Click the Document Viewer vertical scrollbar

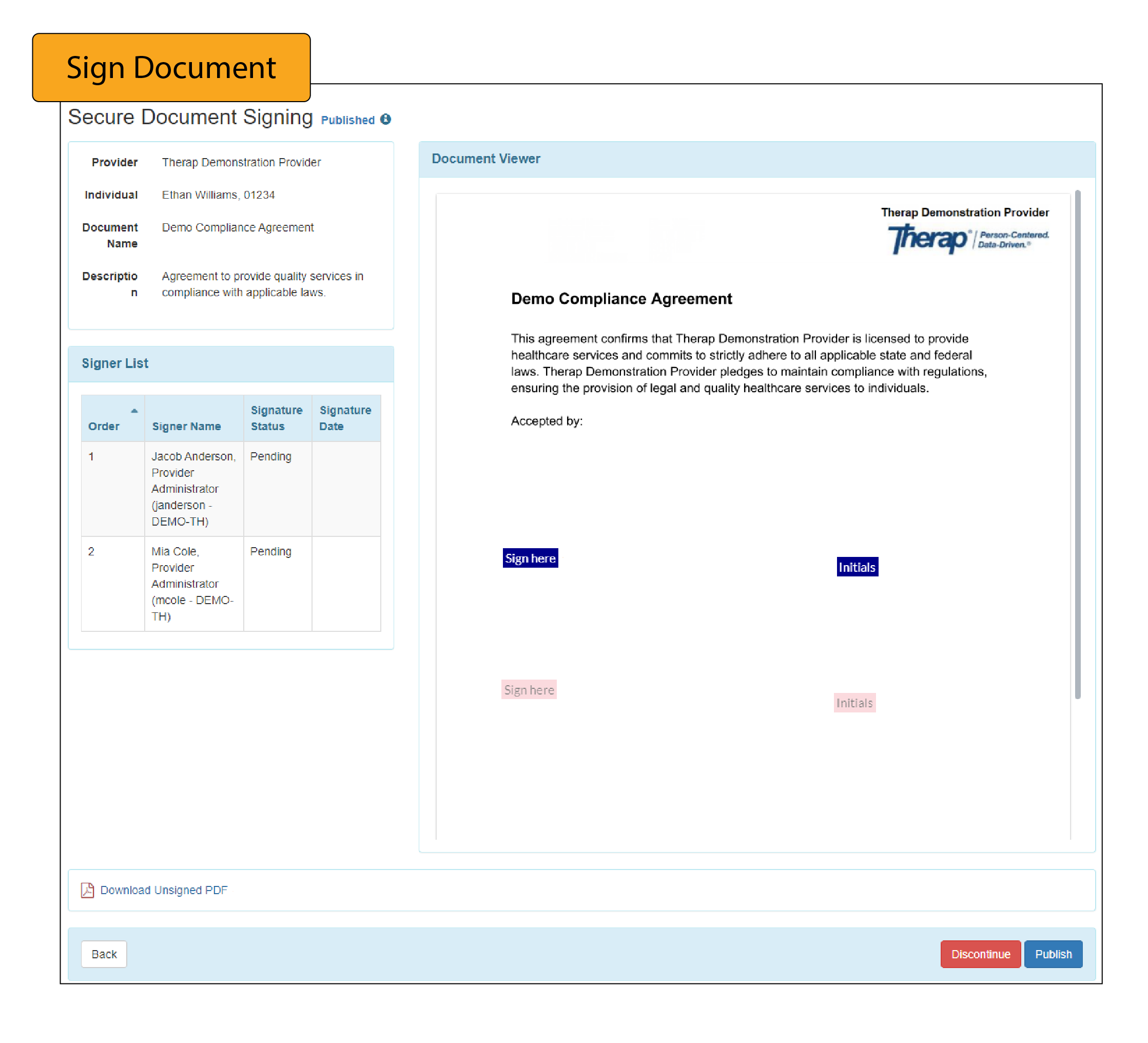click(x=1077, y=445)
